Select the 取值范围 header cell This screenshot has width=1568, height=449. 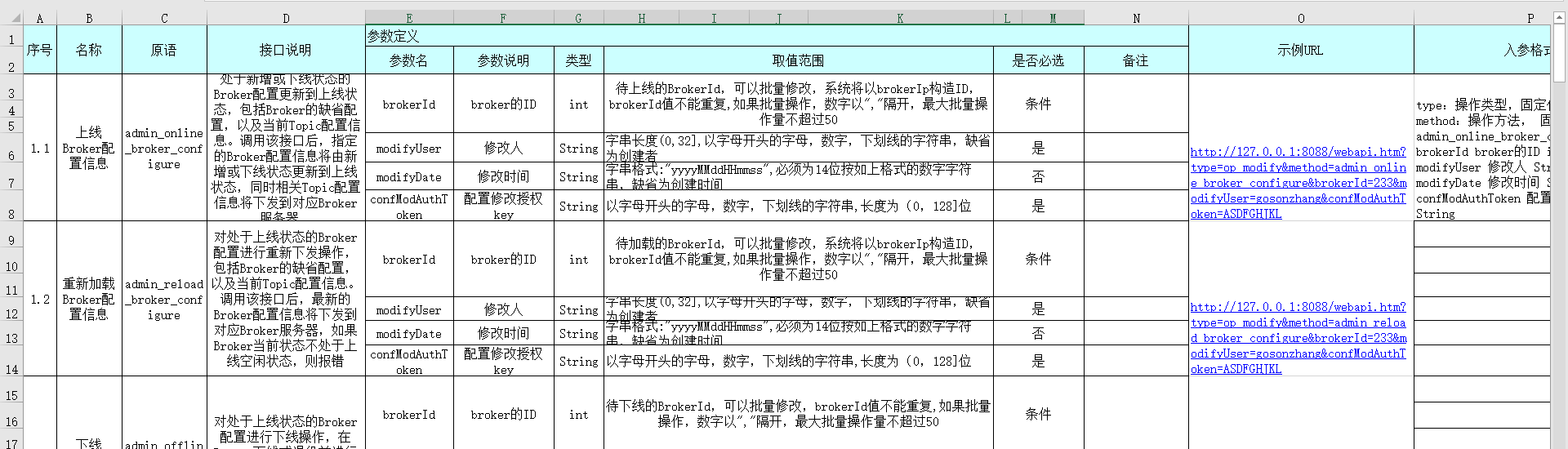pyautogui.click(x=798, y=60)
